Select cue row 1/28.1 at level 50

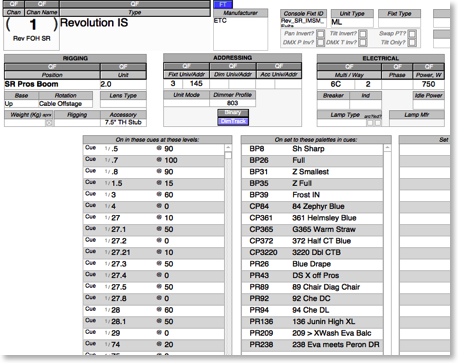pyautogui.click(x=154, y=322)
